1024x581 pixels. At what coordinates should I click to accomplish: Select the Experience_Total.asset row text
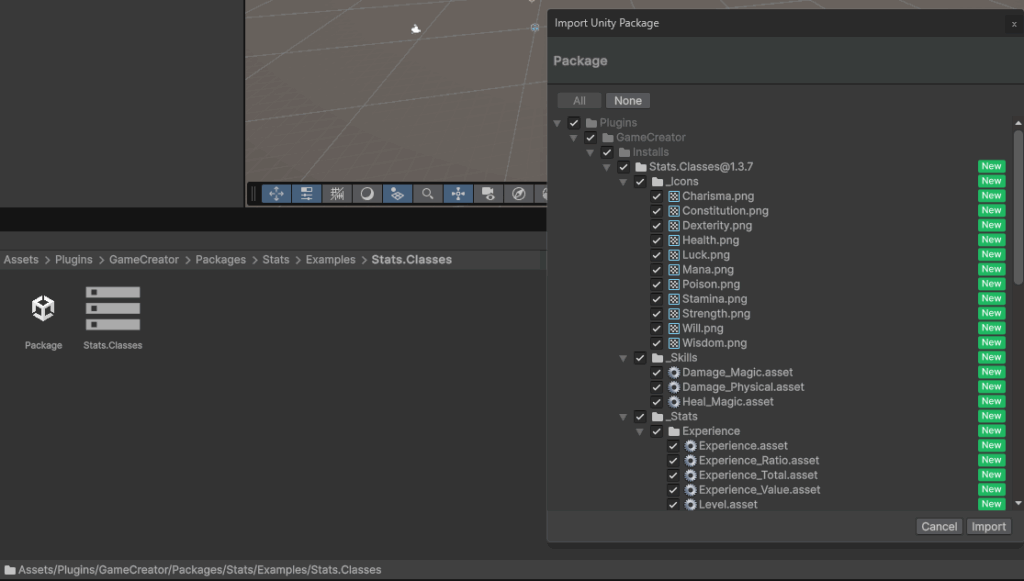(x=758, y=475)
